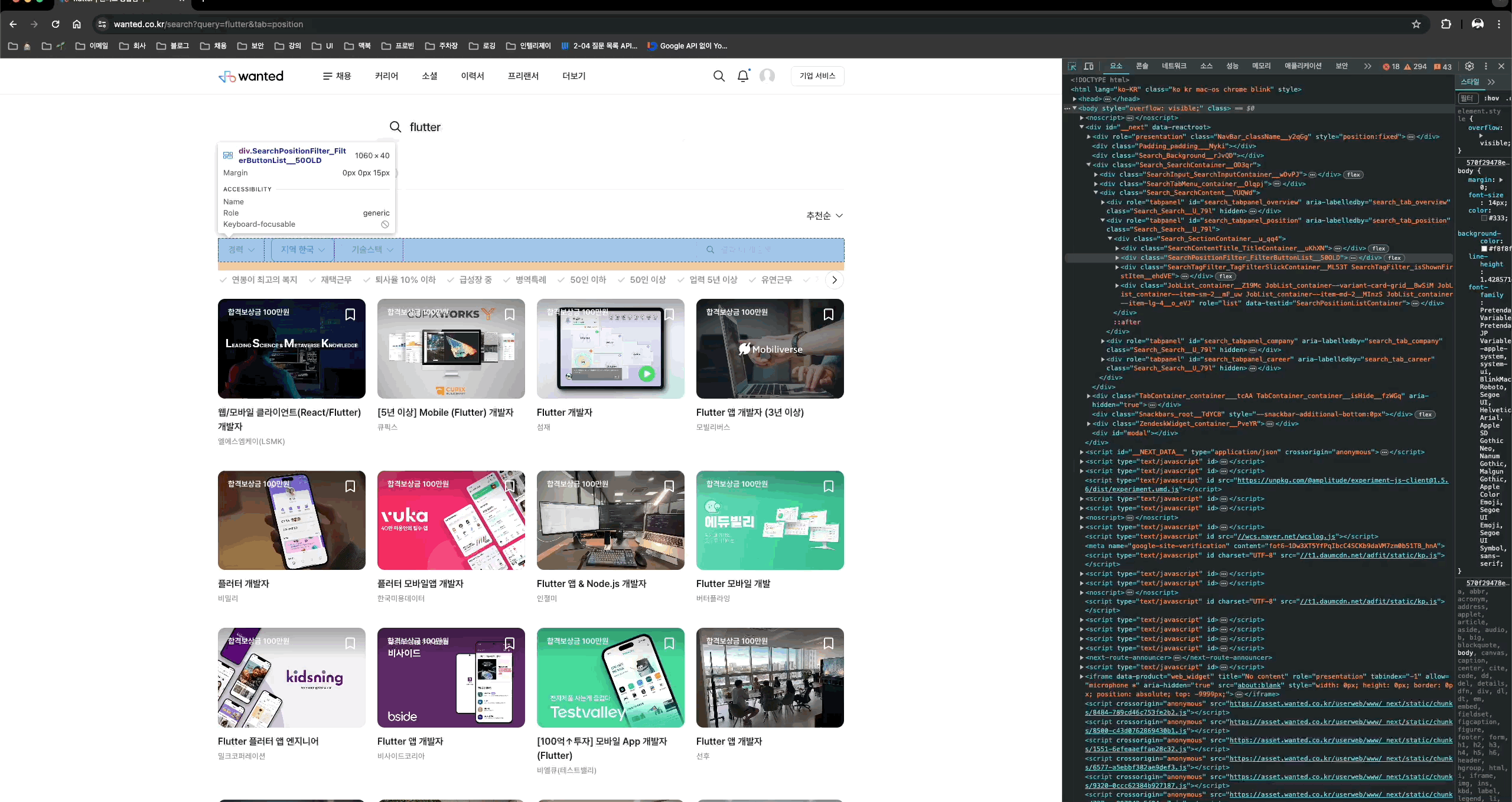Open the 이력서 link in header
The height and width of the screenshot is (802, 1512).
pyautogui.click(x=472, y=76)
